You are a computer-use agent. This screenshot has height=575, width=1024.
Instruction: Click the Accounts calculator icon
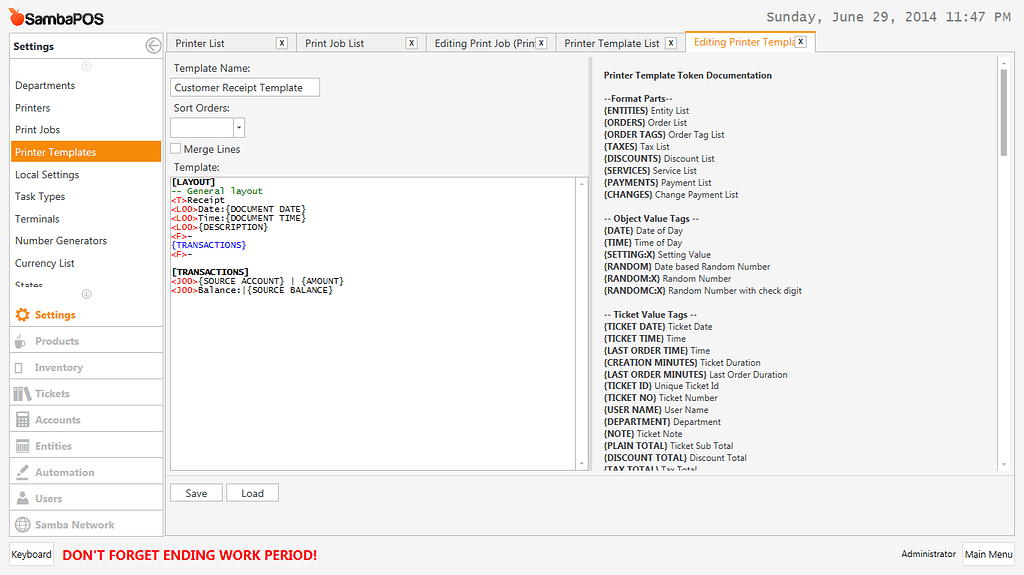[x=22, y=419]
